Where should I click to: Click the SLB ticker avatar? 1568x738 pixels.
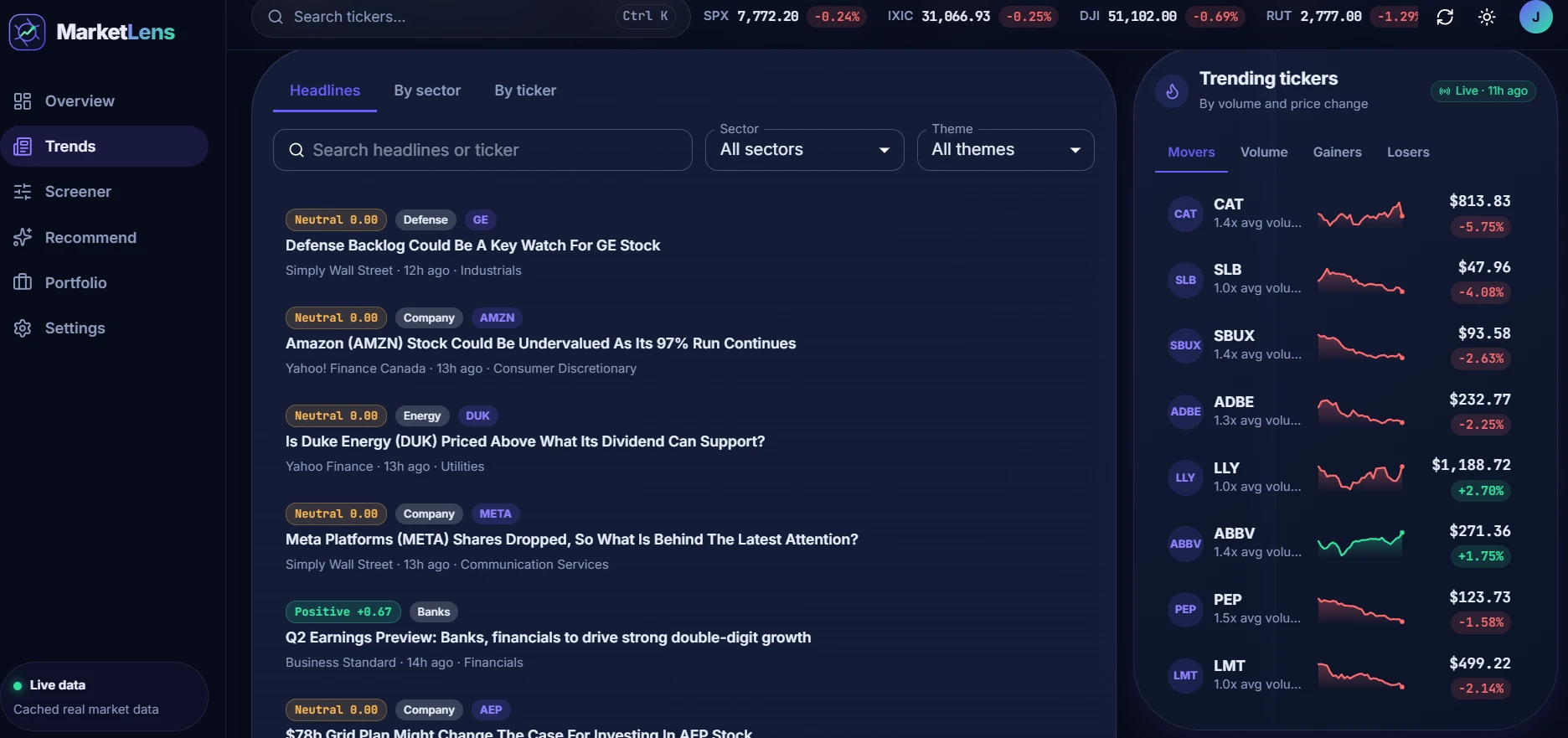pyautogui.click(x=1185, y=280)
